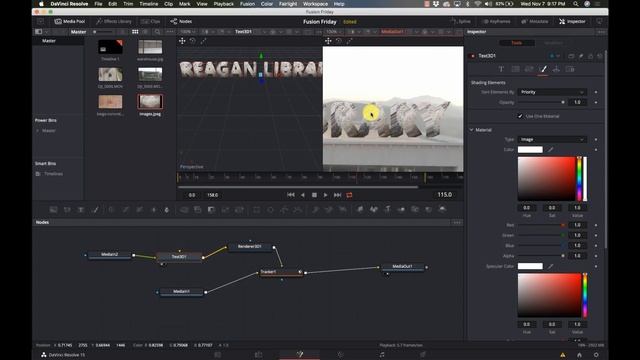Open the Metadata panel

[x=534, y=21]
